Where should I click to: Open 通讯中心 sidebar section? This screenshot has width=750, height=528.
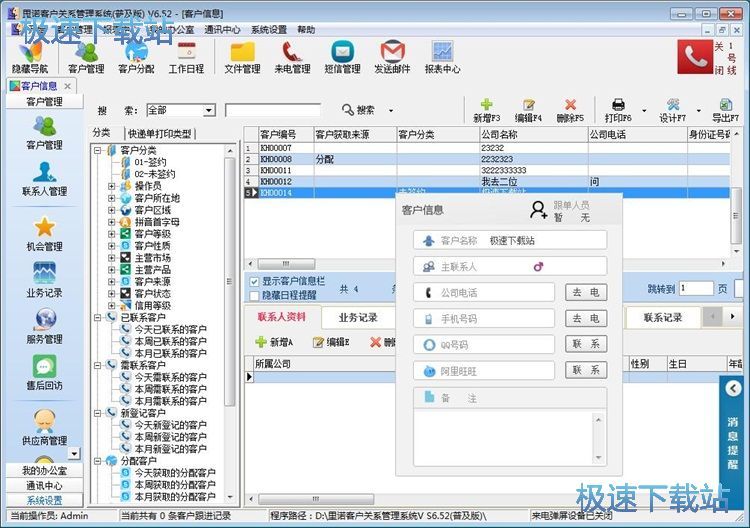tap(44, 485)
